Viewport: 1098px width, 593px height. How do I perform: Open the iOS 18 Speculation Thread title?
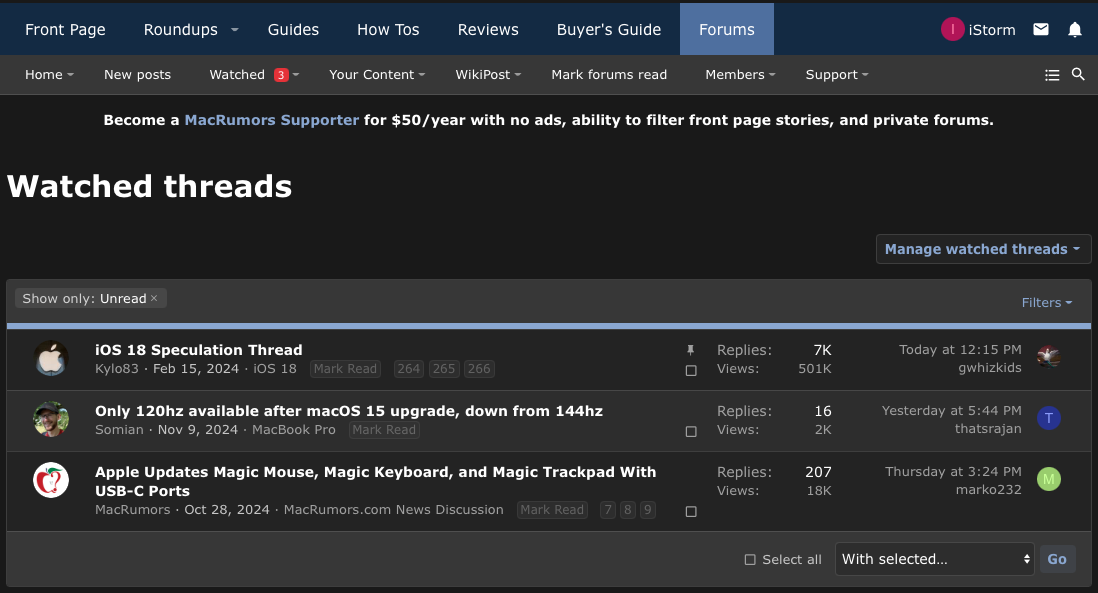click(x=199, y=350)
